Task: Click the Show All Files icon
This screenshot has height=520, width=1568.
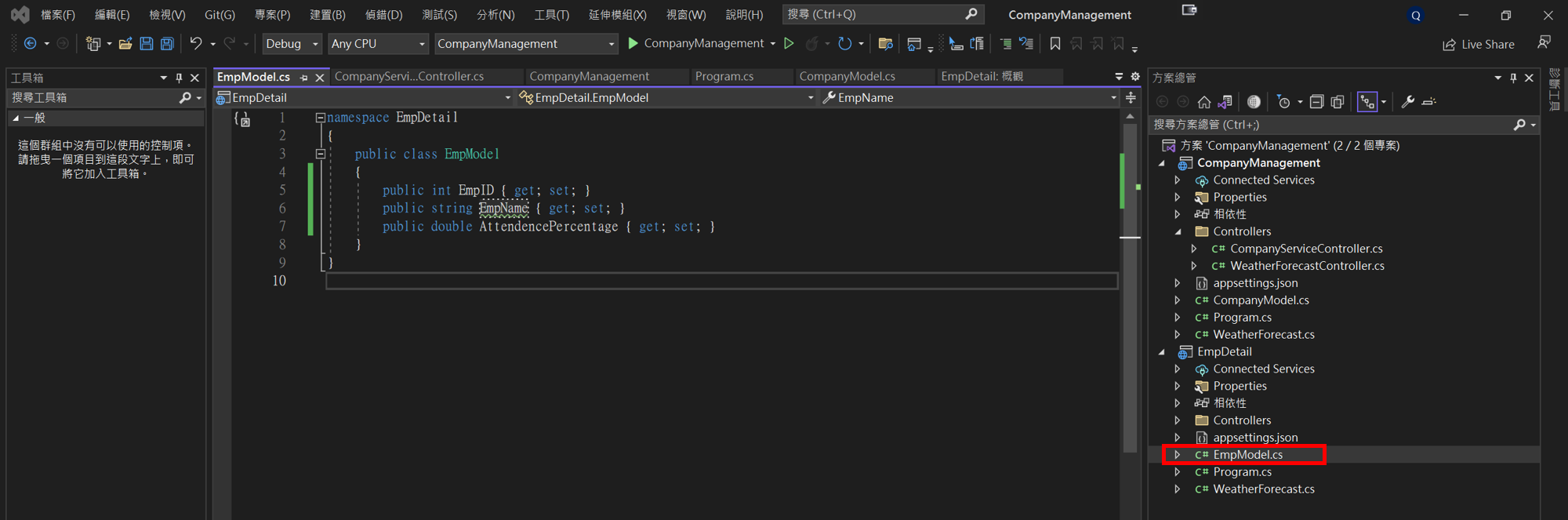Action: pos(1338,102)
